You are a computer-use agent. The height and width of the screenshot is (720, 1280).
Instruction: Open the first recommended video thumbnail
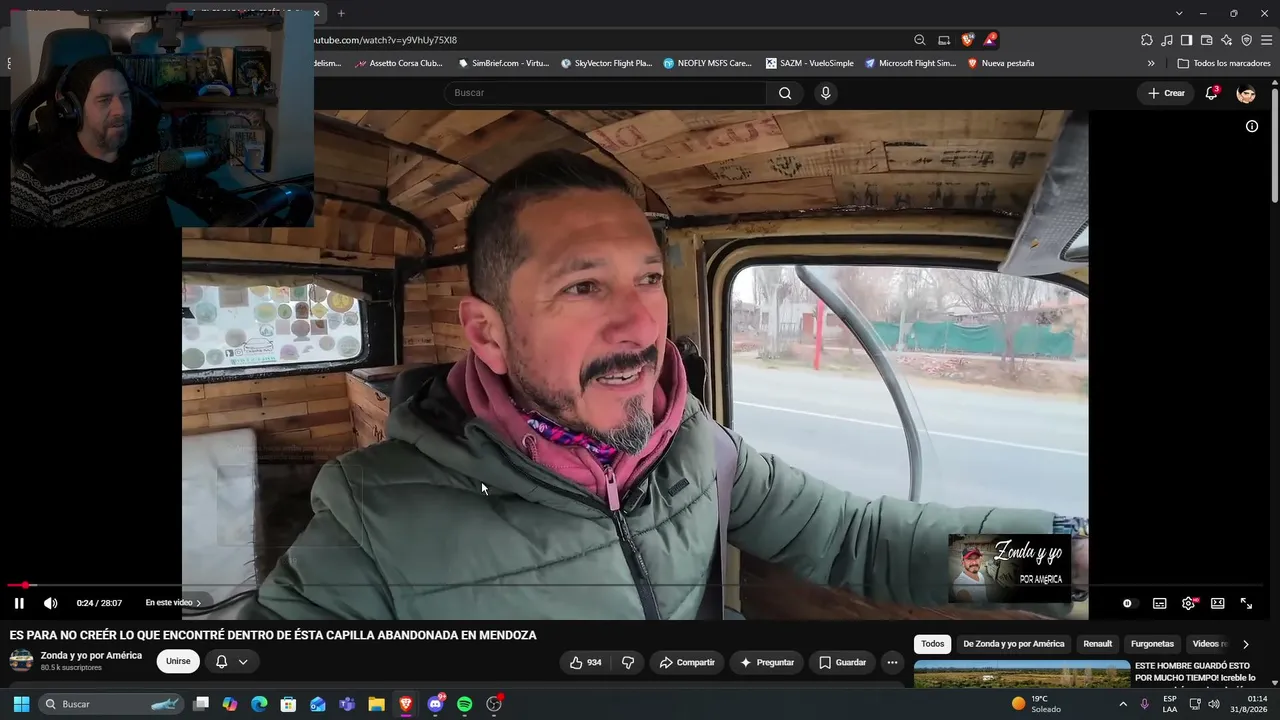point(1022,674)
